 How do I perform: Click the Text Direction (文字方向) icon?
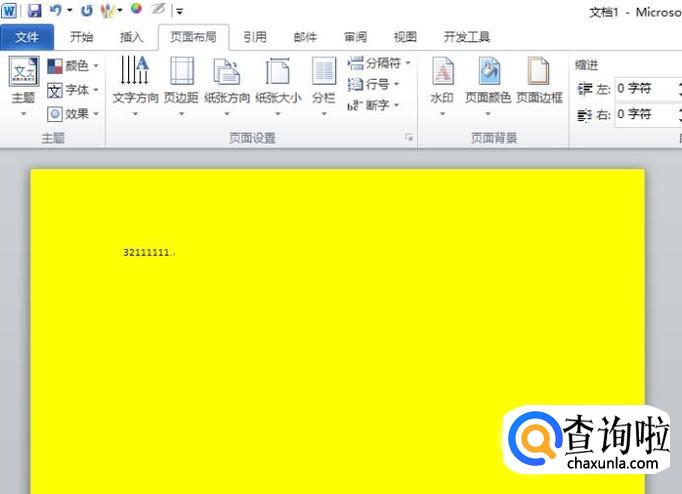pyautogui.click(x=134, y=76)
